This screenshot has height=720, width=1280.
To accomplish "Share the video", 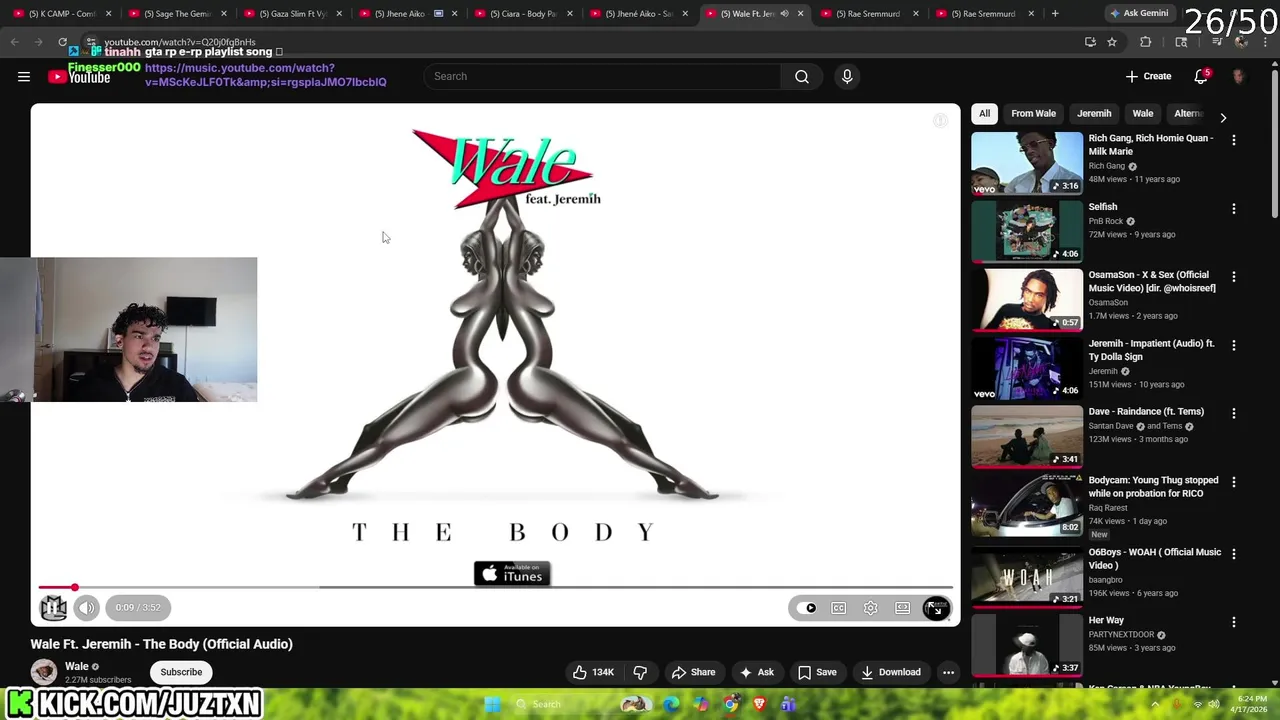I will 693,672.
